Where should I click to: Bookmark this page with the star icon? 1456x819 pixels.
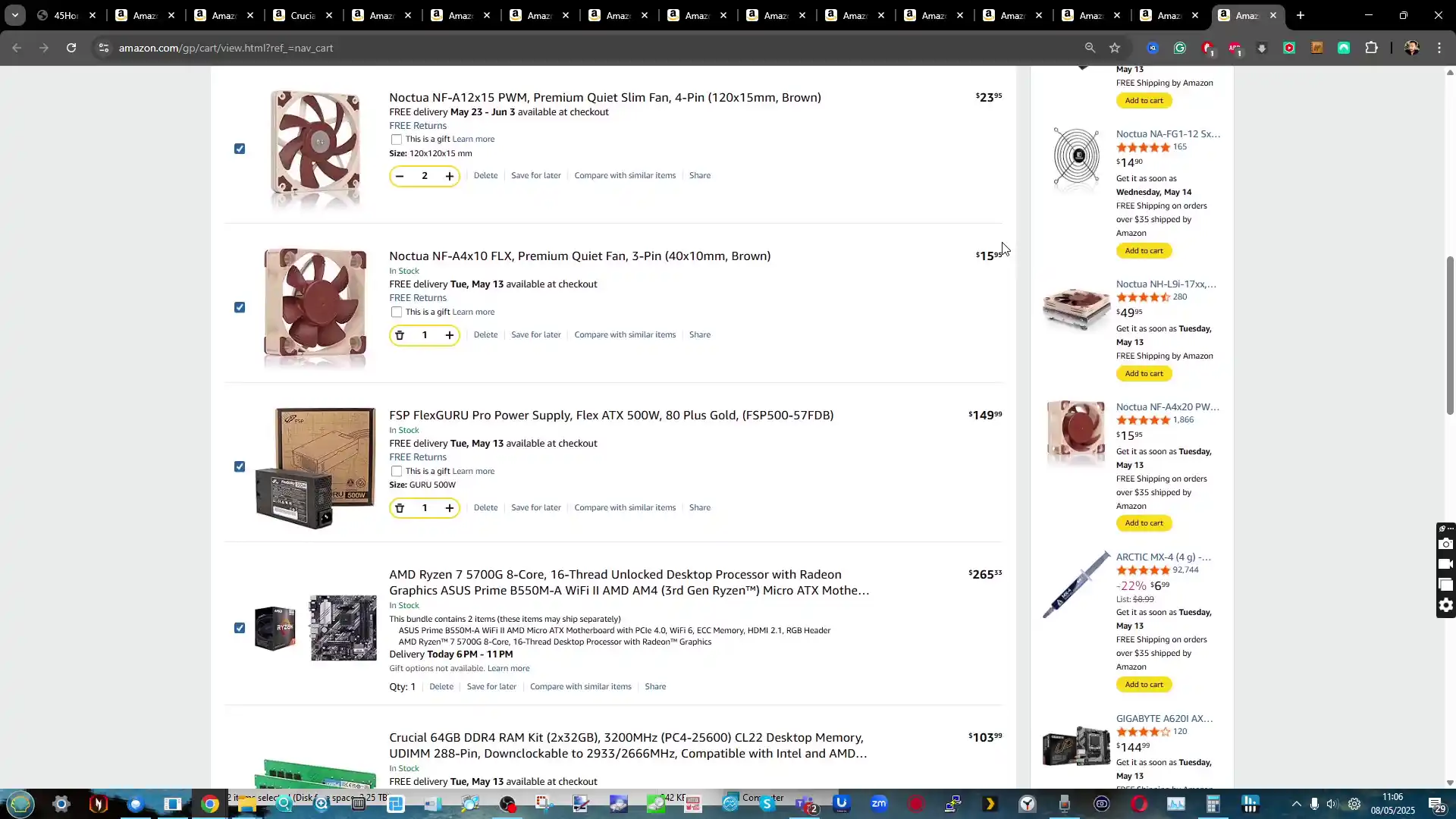coord(1115,48)
